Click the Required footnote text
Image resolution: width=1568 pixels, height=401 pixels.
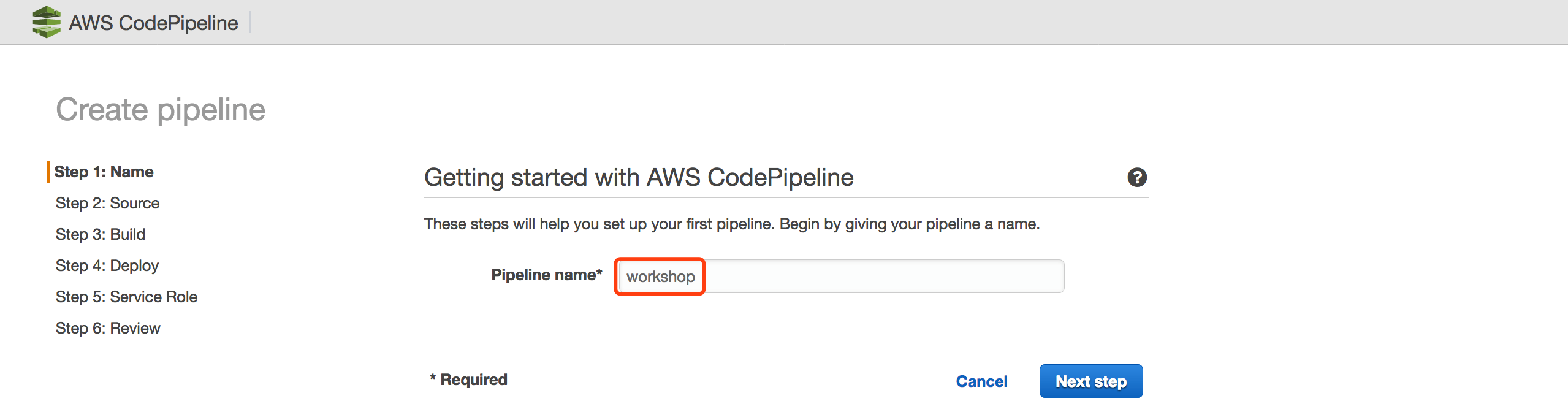[468, 380]
